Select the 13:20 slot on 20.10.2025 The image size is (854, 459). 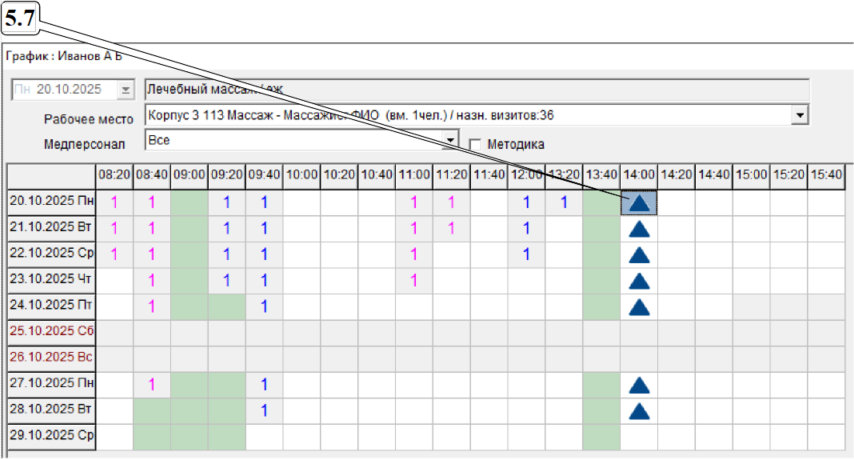click(564, 203)
